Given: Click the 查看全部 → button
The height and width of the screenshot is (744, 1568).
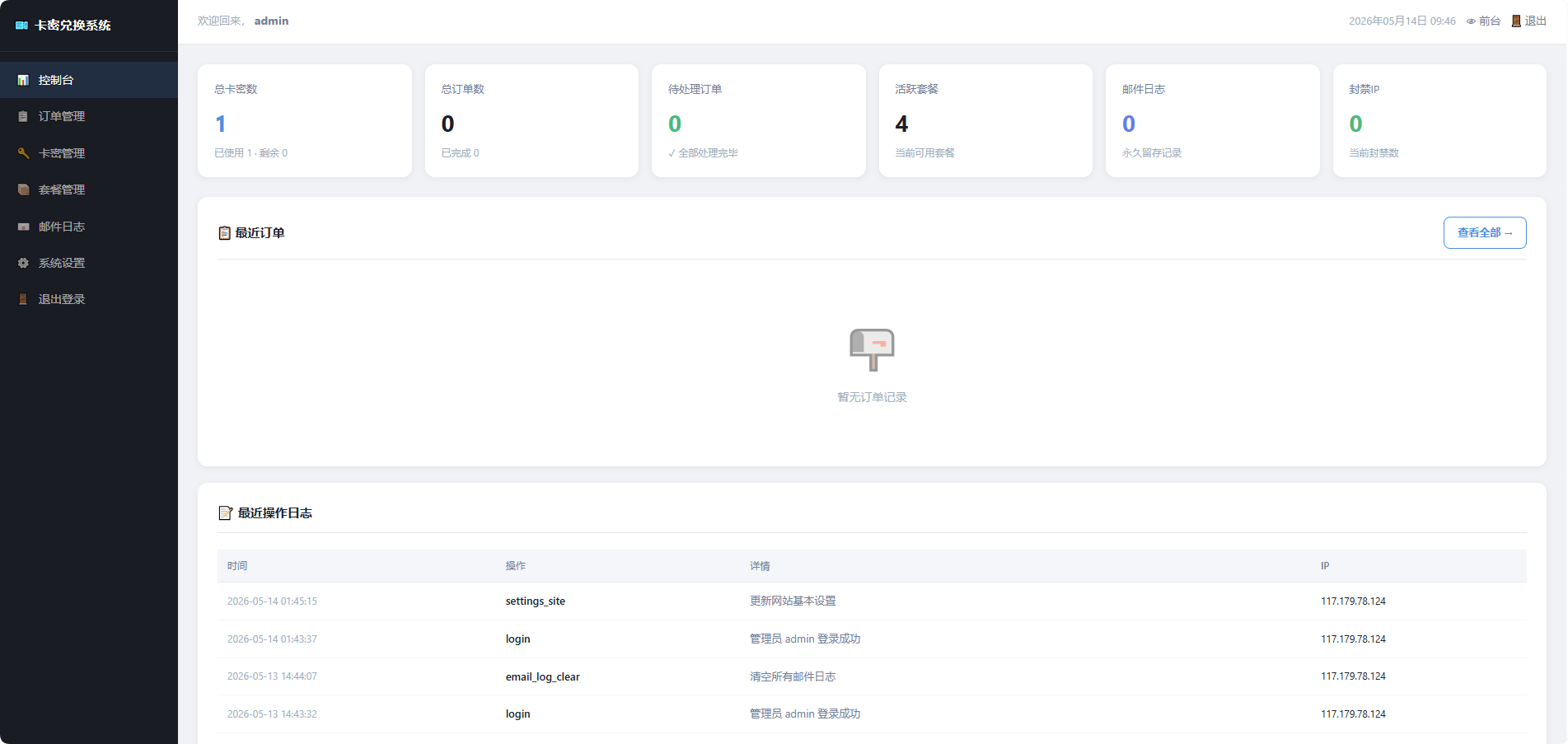Looking at the screenshot, I should coord(1485,232).
